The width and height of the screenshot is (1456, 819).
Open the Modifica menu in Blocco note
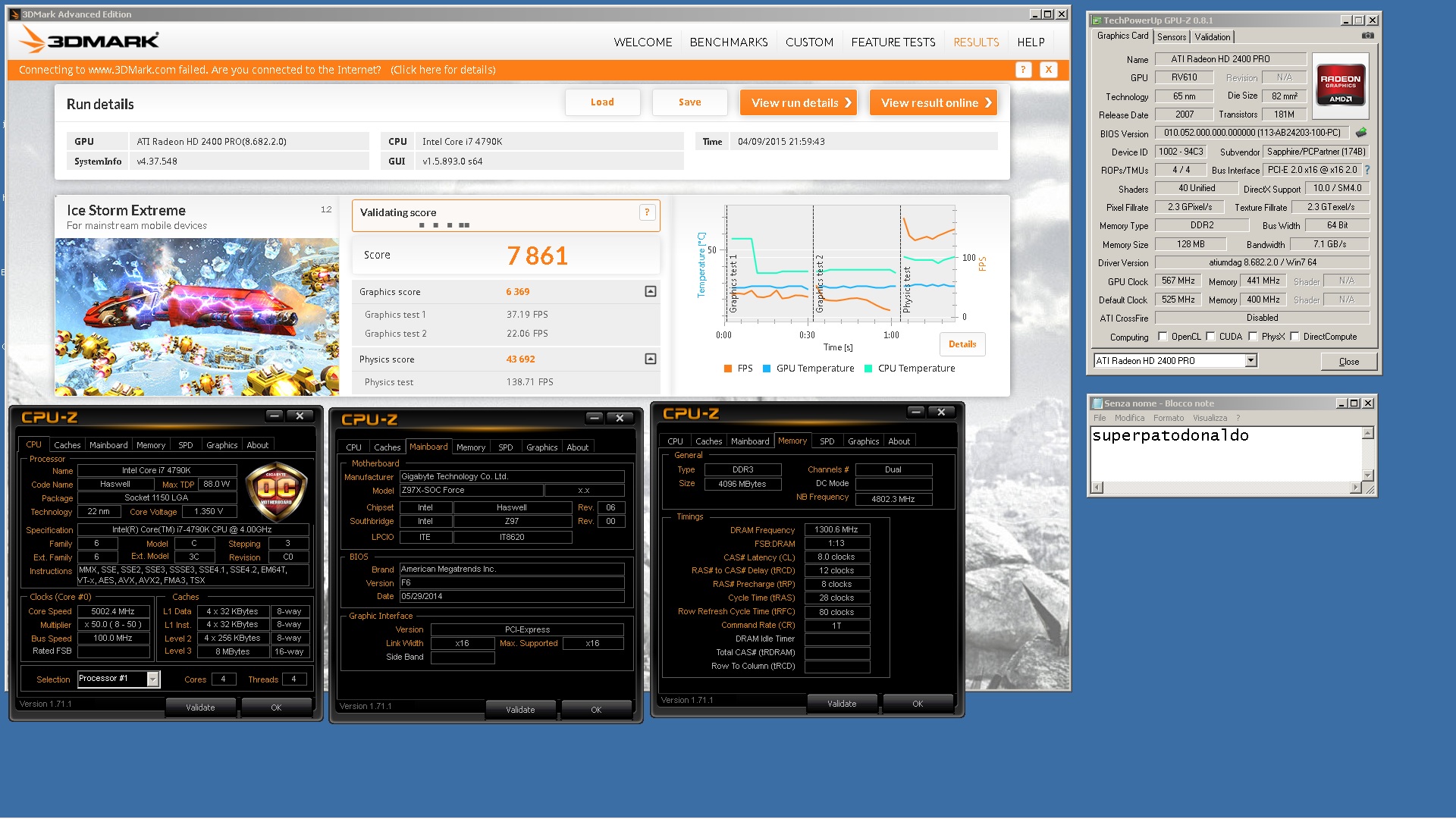click(x=1129, y=418)
